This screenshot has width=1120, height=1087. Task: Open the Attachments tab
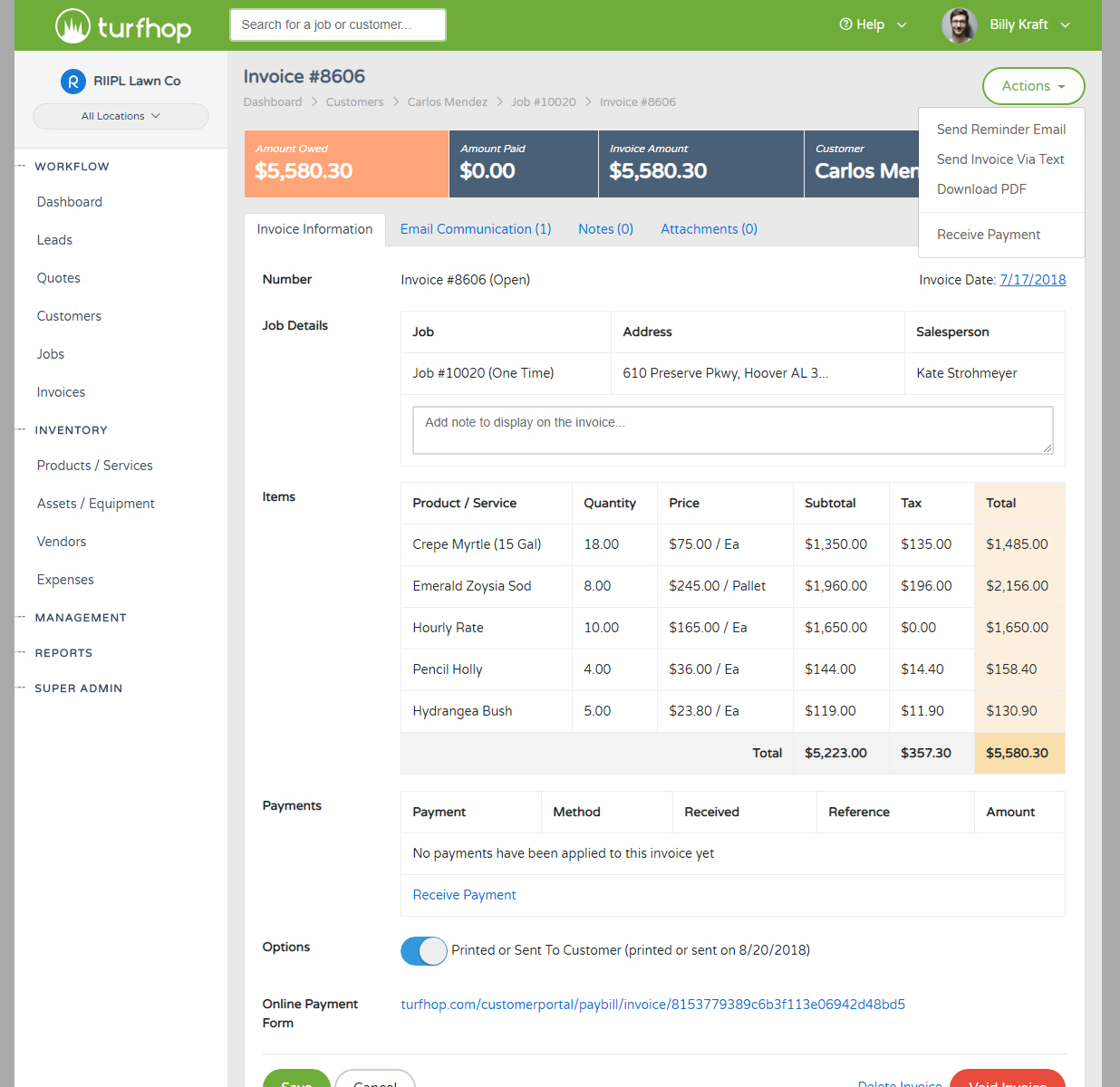click(709, 228)
